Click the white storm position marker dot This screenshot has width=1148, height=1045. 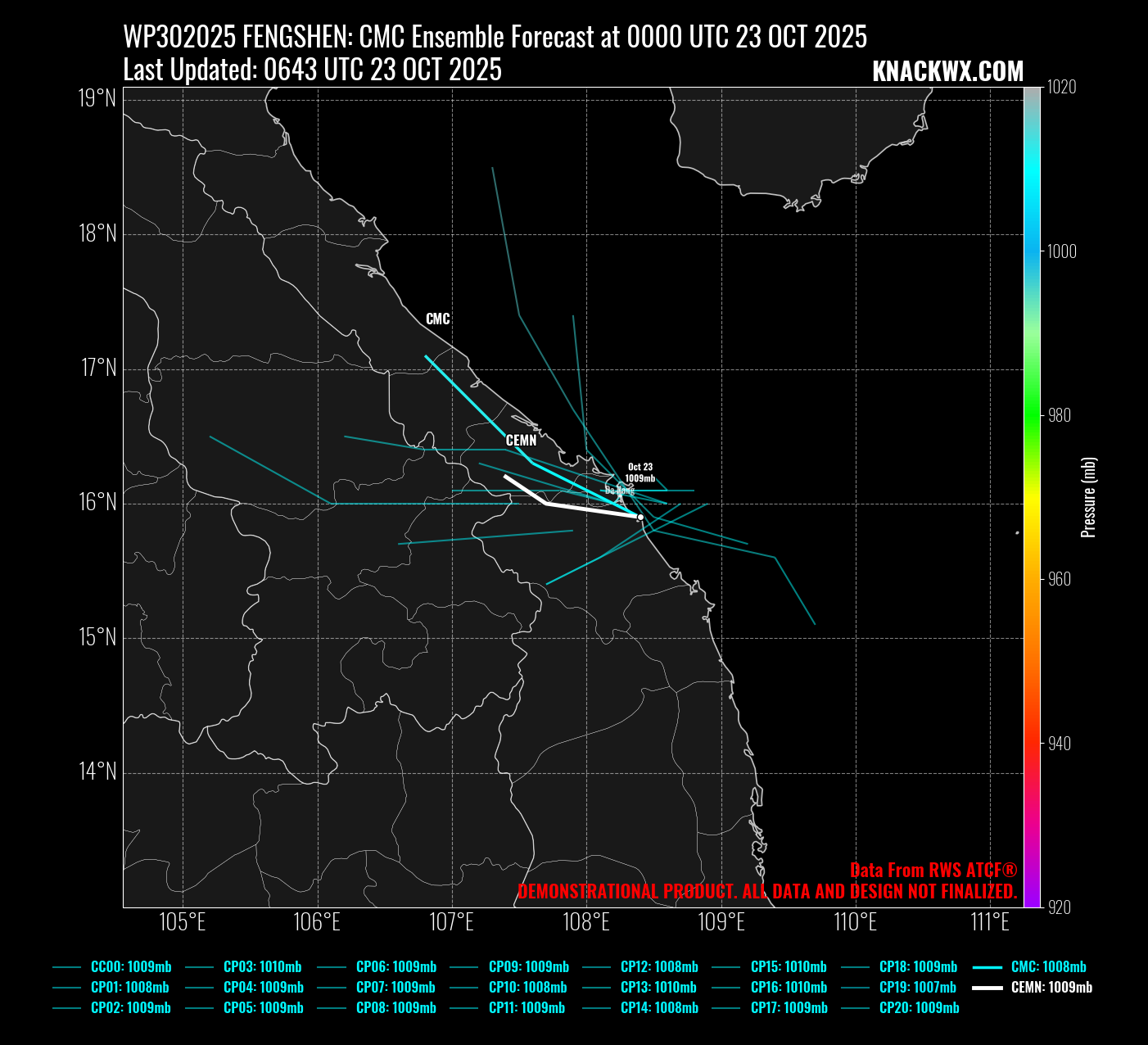click(x=640, y=517)
